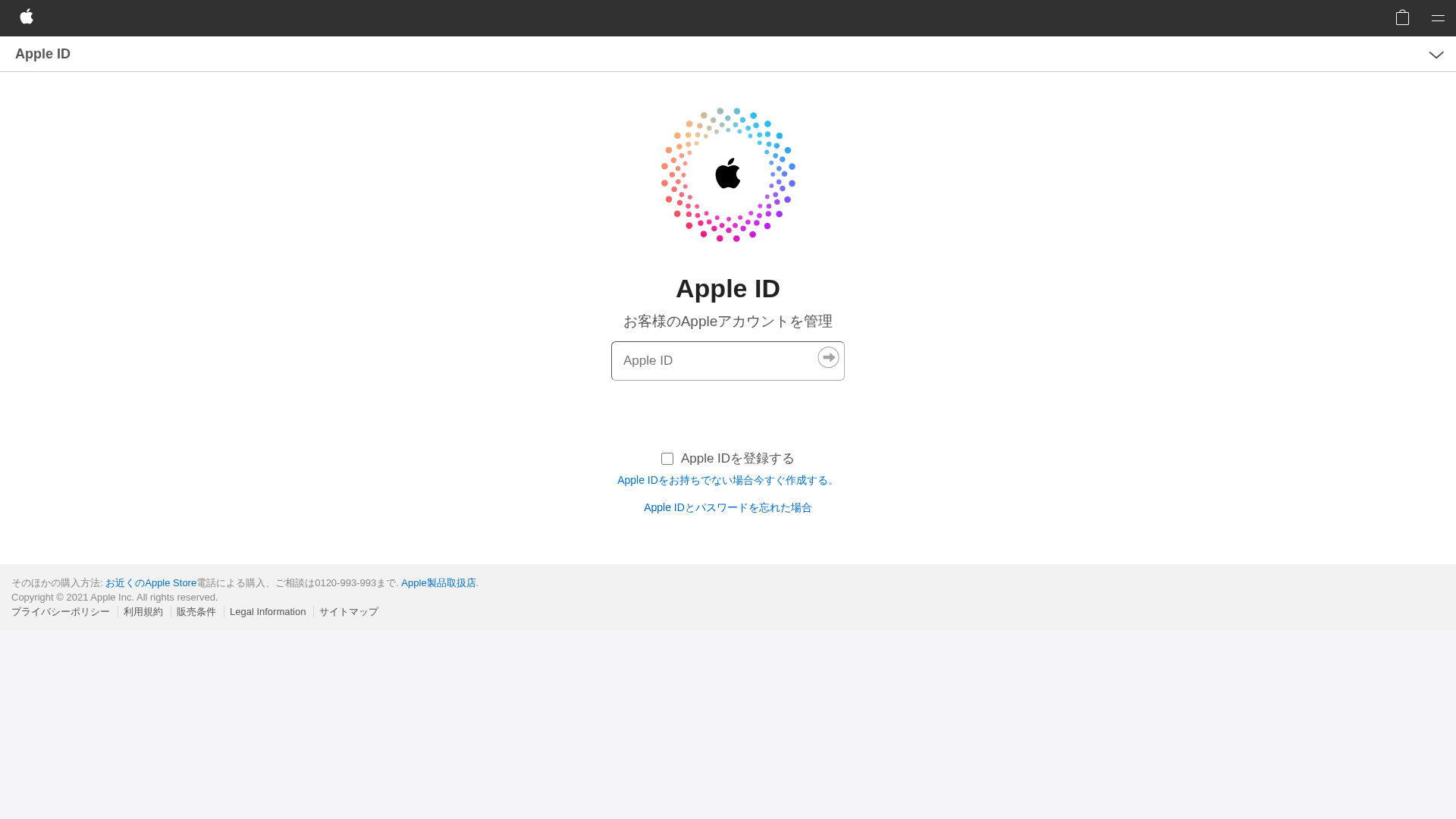Open 利用規約 footer link
Viewport: 1456px width, 819px height.
143,612
